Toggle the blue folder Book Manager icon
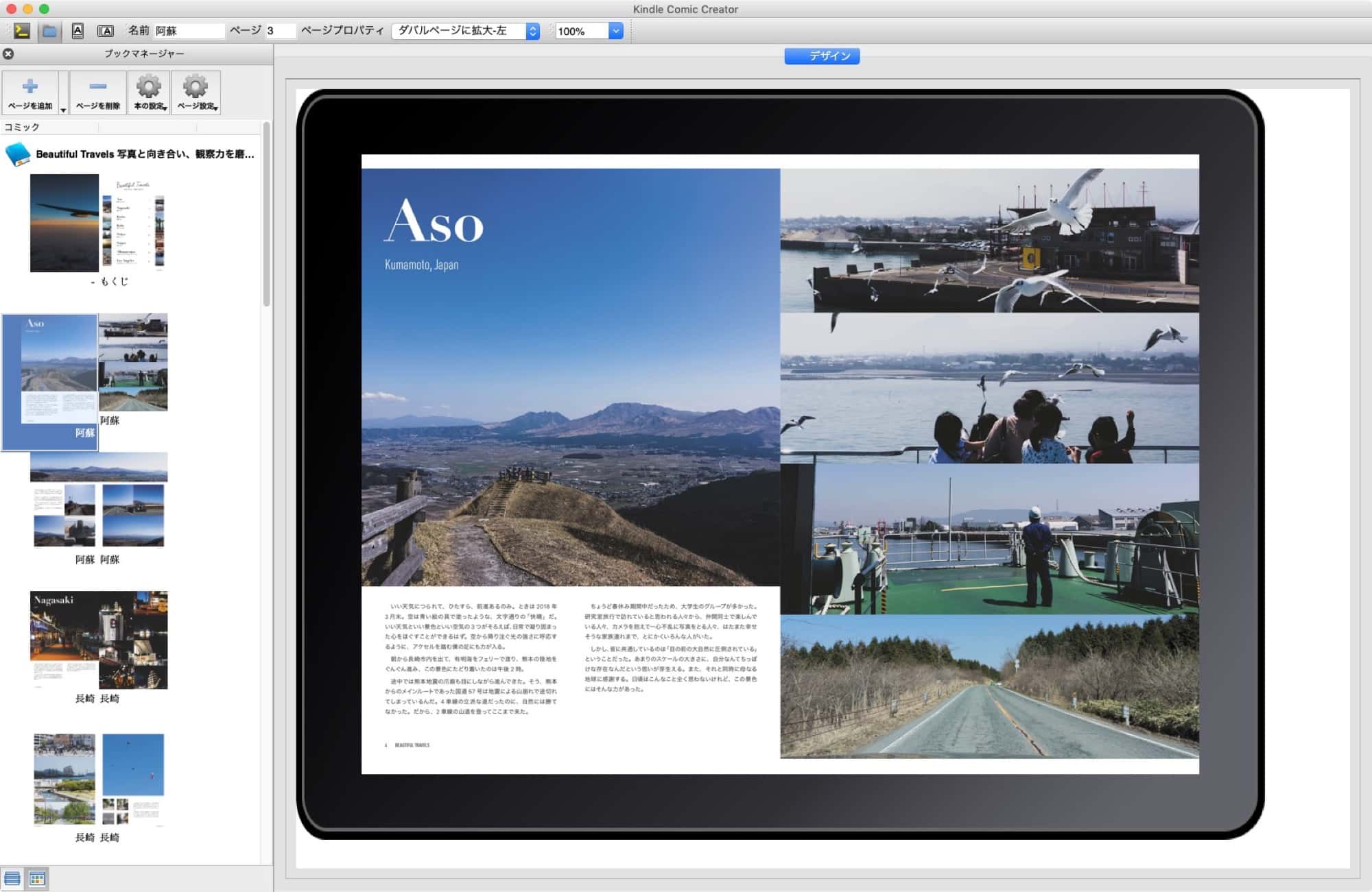Image resolution: width=1372 pixels, height=892 pixels. [49, 31]
